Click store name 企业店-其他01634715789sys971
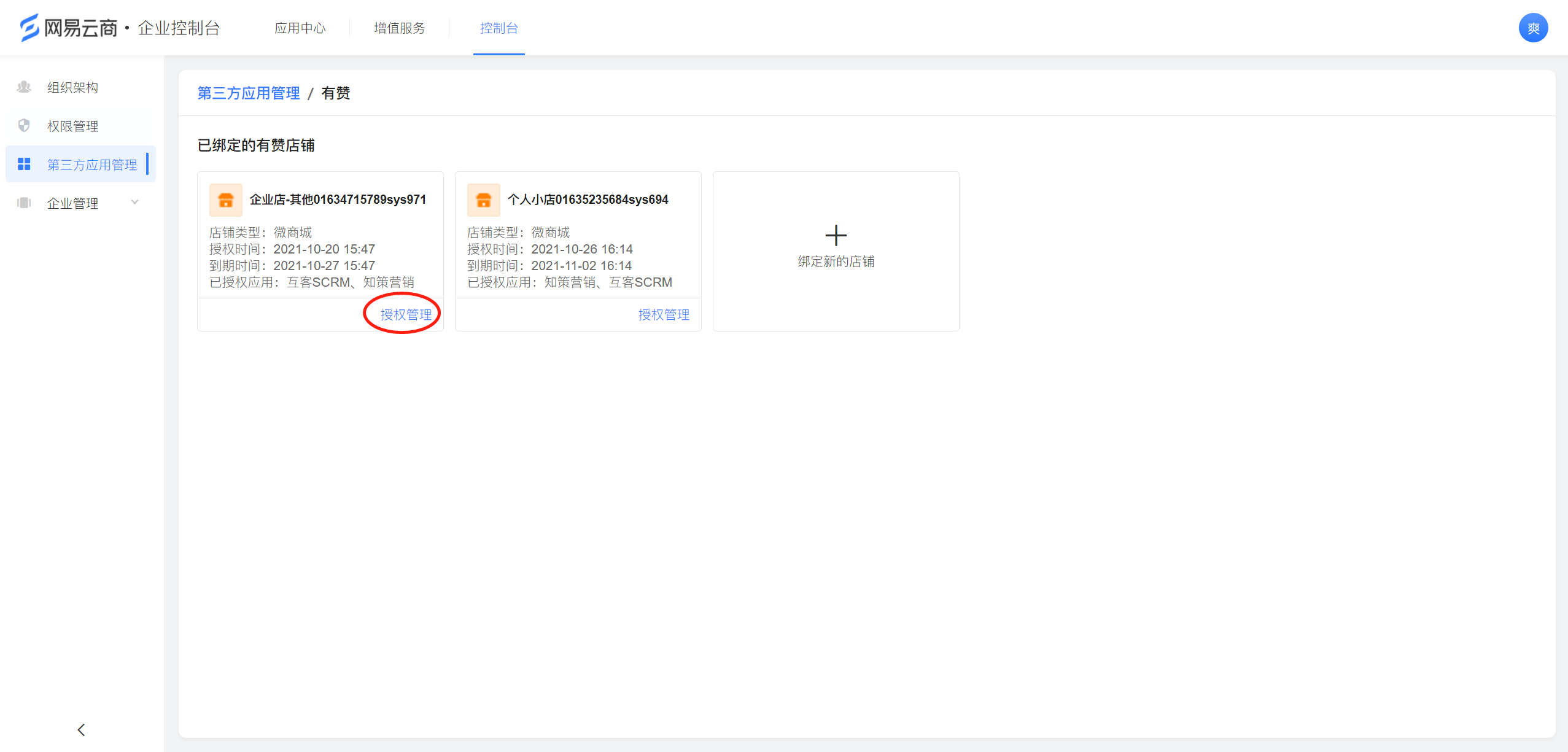Viewport: 1568px width, 752px height. pyautogui.click(x=338, y=200)
